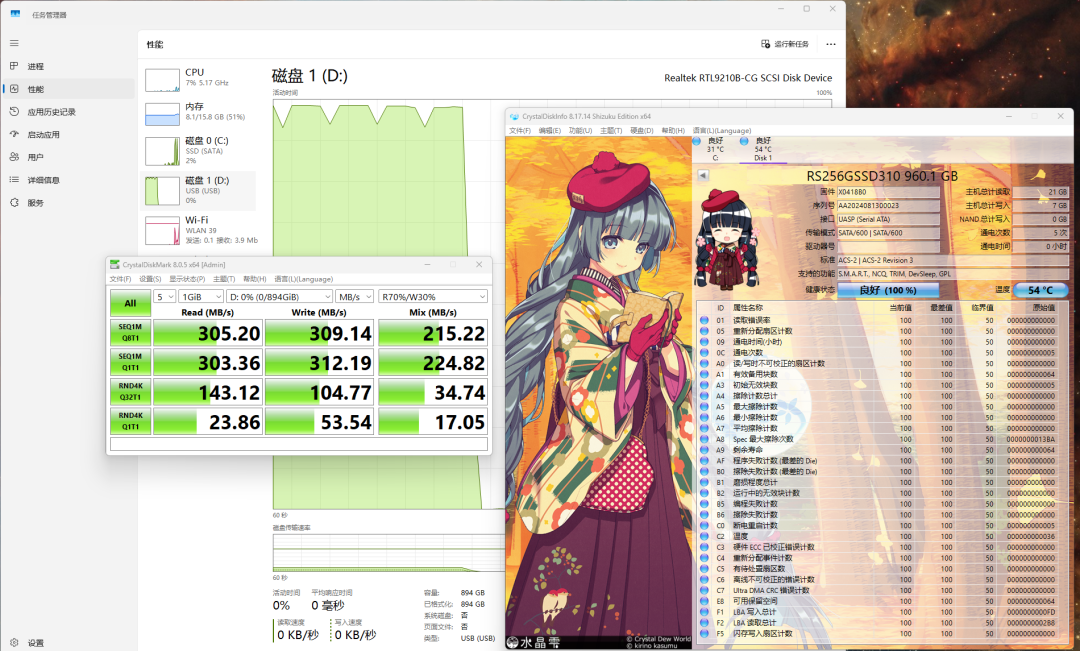Image resolution: width=1080 pixels, height=651 pixels.
Task: Run SEQ1M Q8T1 test in CrystalDiskMark
Action: (130, 333)
